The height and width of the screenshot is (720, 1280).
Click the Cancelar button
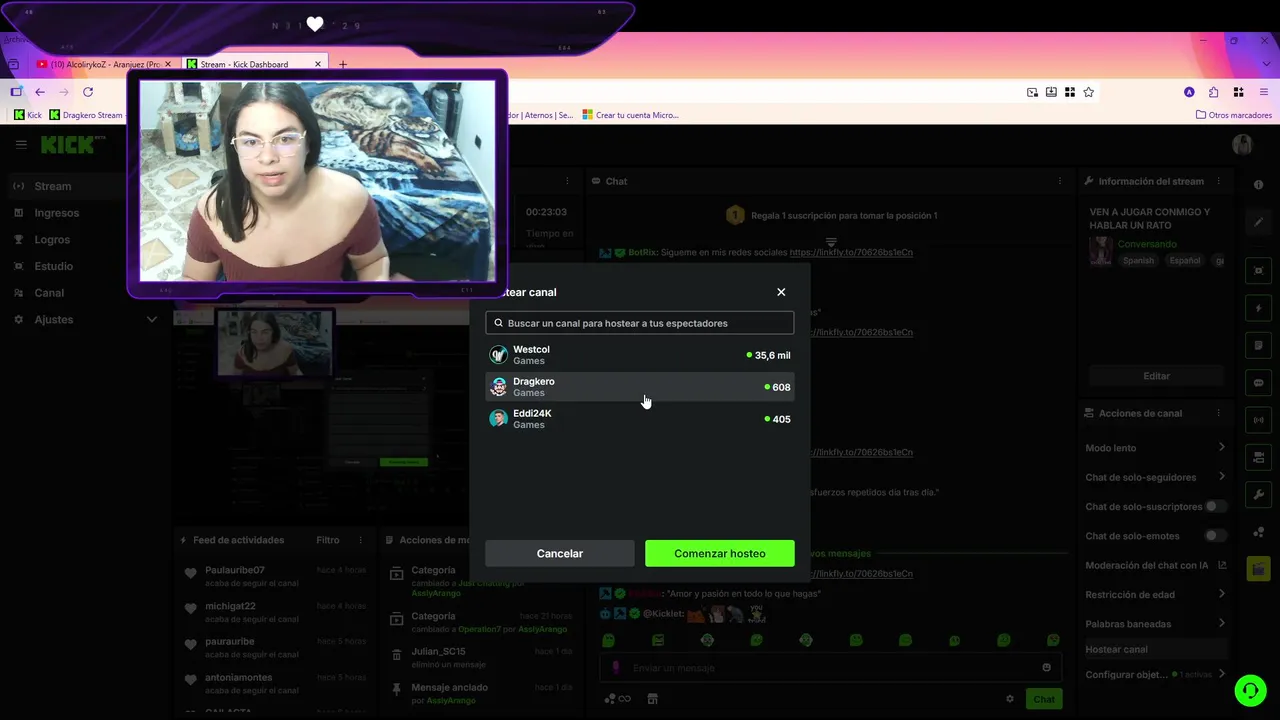click(560, 553)
